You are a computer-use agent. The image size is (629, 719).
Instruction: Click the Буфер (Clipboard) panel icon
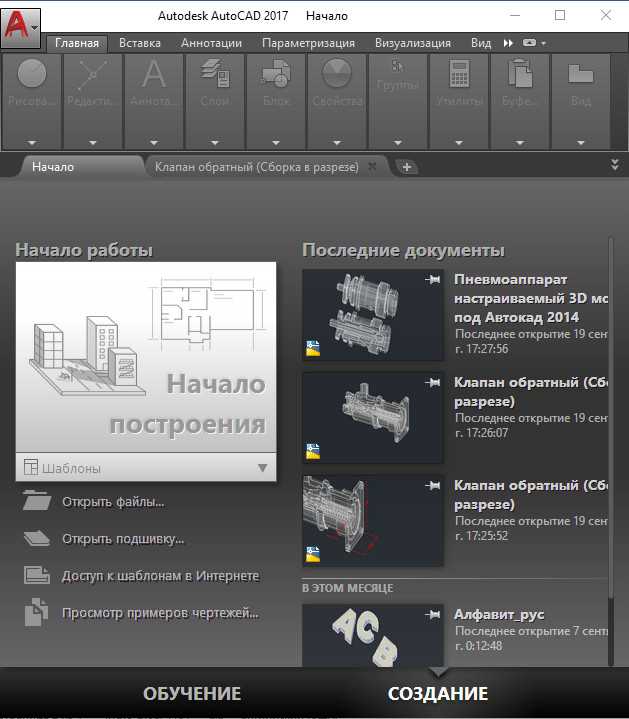click(520, 73)
